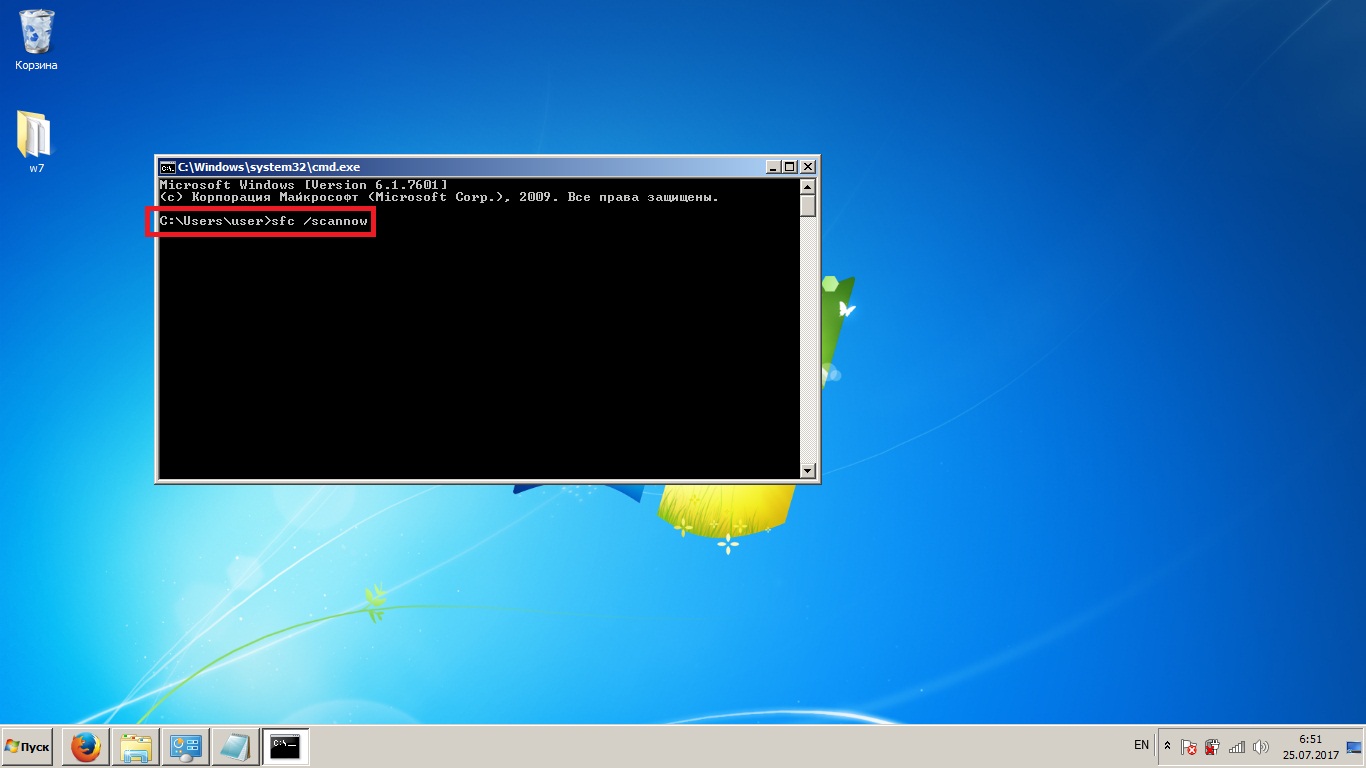Open Windows Explorer from taskbar
1366x768 pixels.
coord(136,747)
